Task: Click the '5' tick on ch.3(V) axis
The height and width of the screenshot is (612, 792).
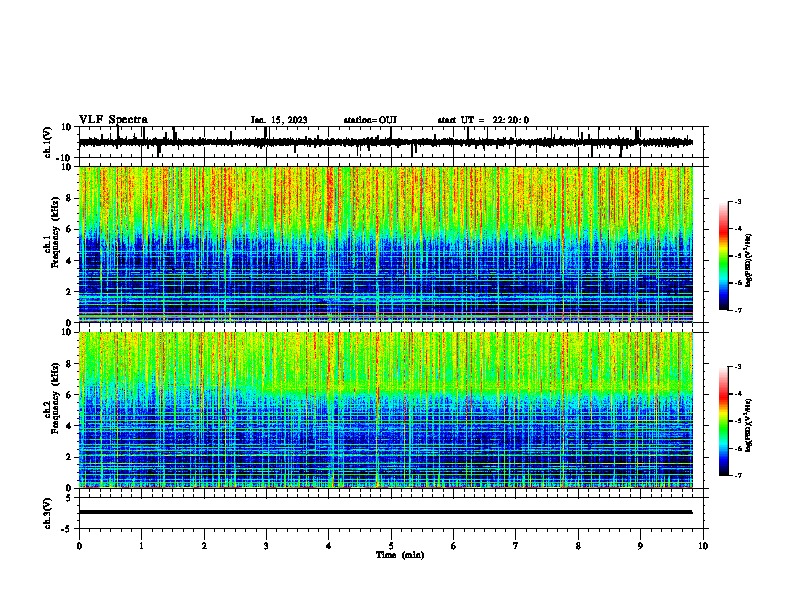Action: pos(69,498)
